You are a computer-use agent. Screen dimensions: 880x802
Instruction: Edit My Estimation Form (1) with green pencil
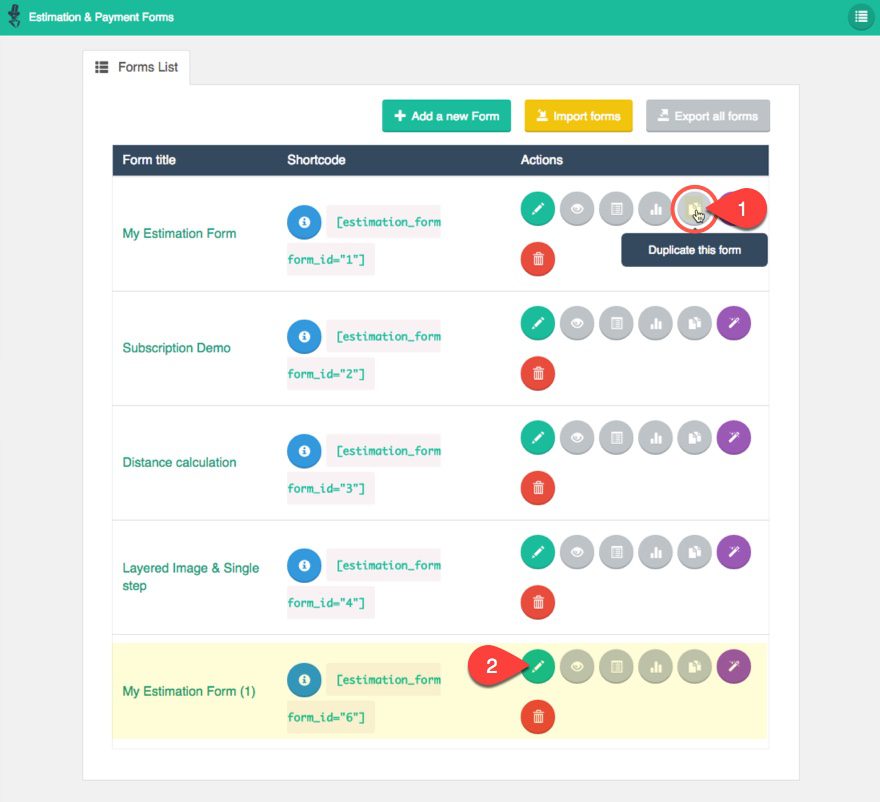point(537,666)
